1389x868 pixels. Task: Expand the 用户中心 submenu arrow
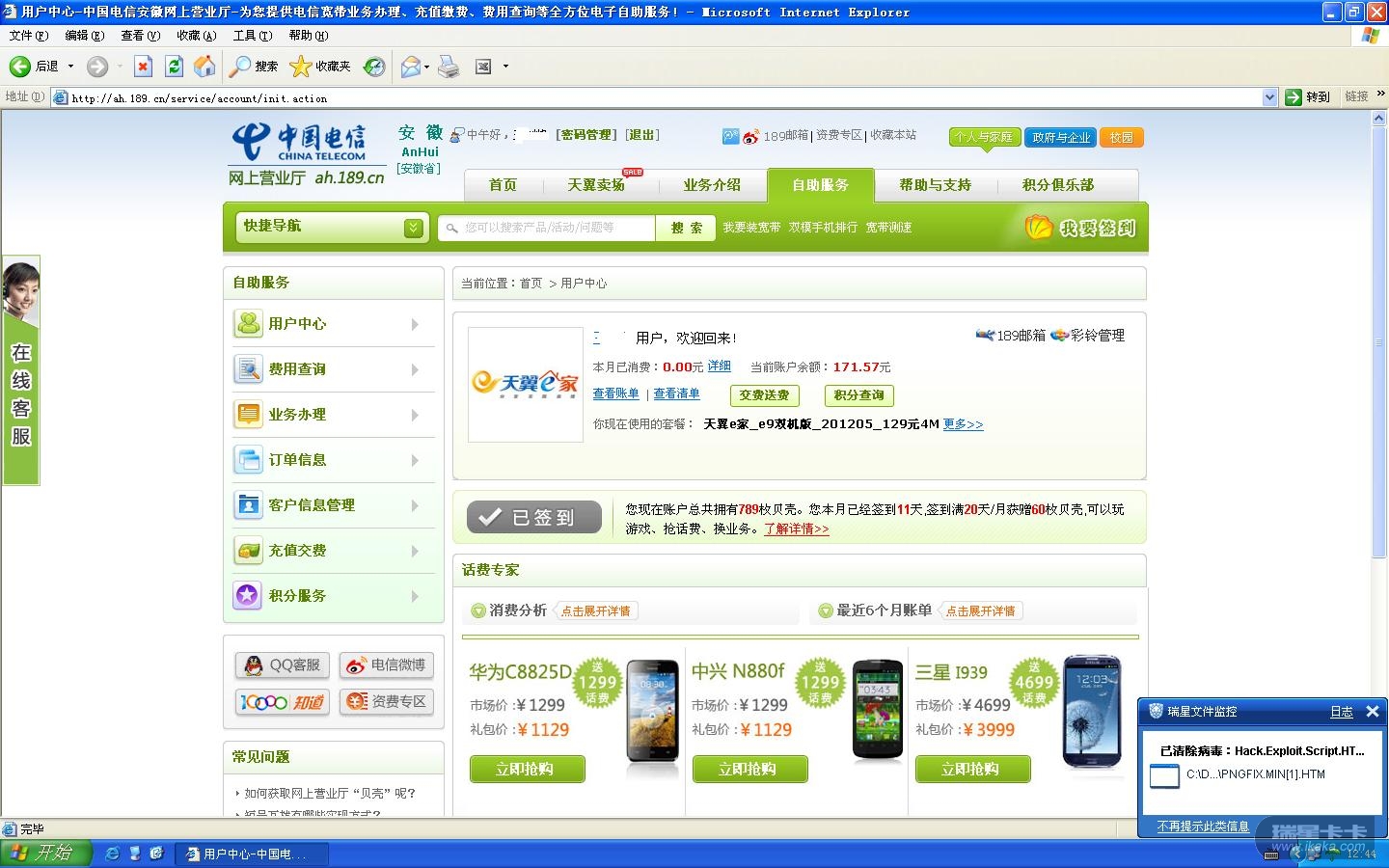coord(415,324)
